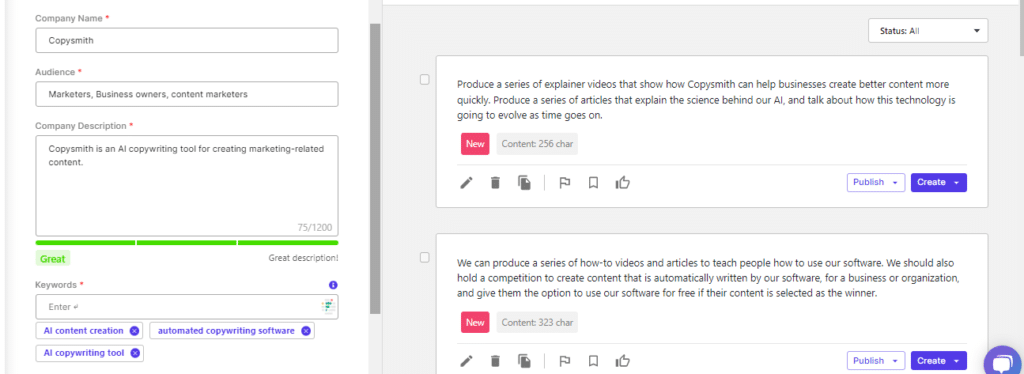
Task: Edit the how-to videos result with pencil icon
Action: coord(466,360)
